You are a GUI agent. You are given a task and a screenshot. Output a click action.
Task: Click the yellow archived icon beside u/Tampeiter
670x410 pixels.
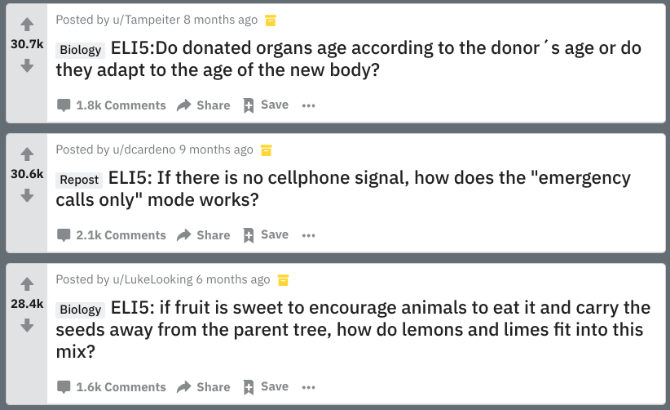(x=270, y=20)
